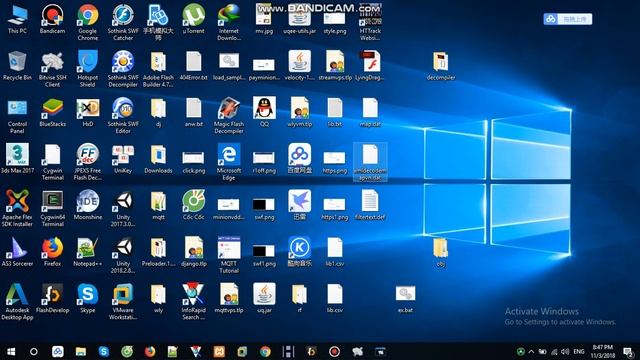Select the Apache Flex SDK Installer shortcut
Screen dimensions: 640x360
point(17,209)
